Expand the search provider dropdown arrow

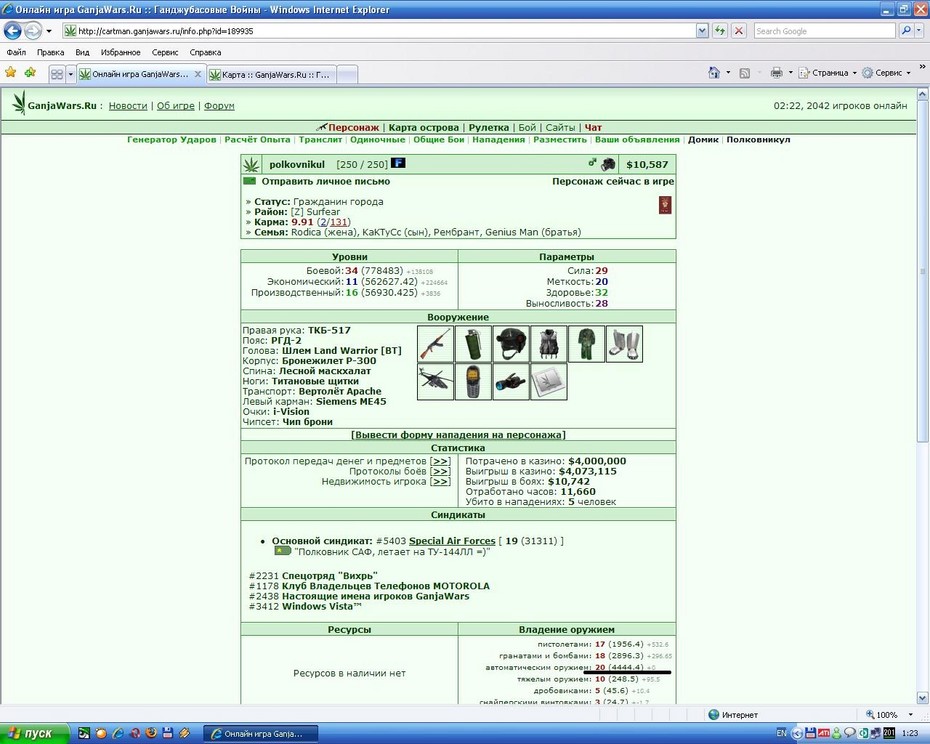pyautogui.click(x=920, y=31)
